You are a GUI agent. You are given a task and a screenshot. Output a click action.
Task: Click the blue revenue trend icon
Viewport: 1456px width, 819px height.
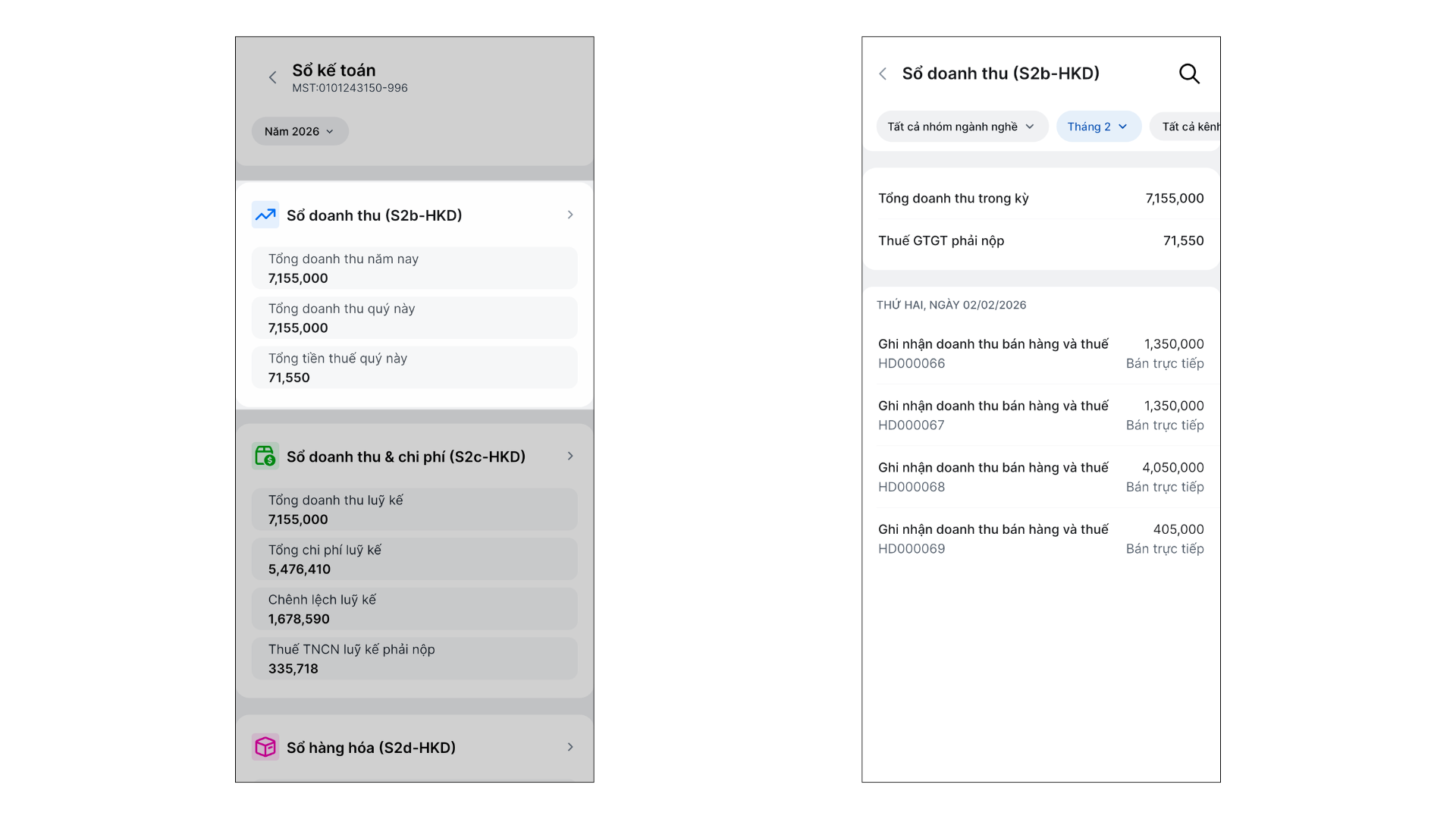[x=265, y=215]
